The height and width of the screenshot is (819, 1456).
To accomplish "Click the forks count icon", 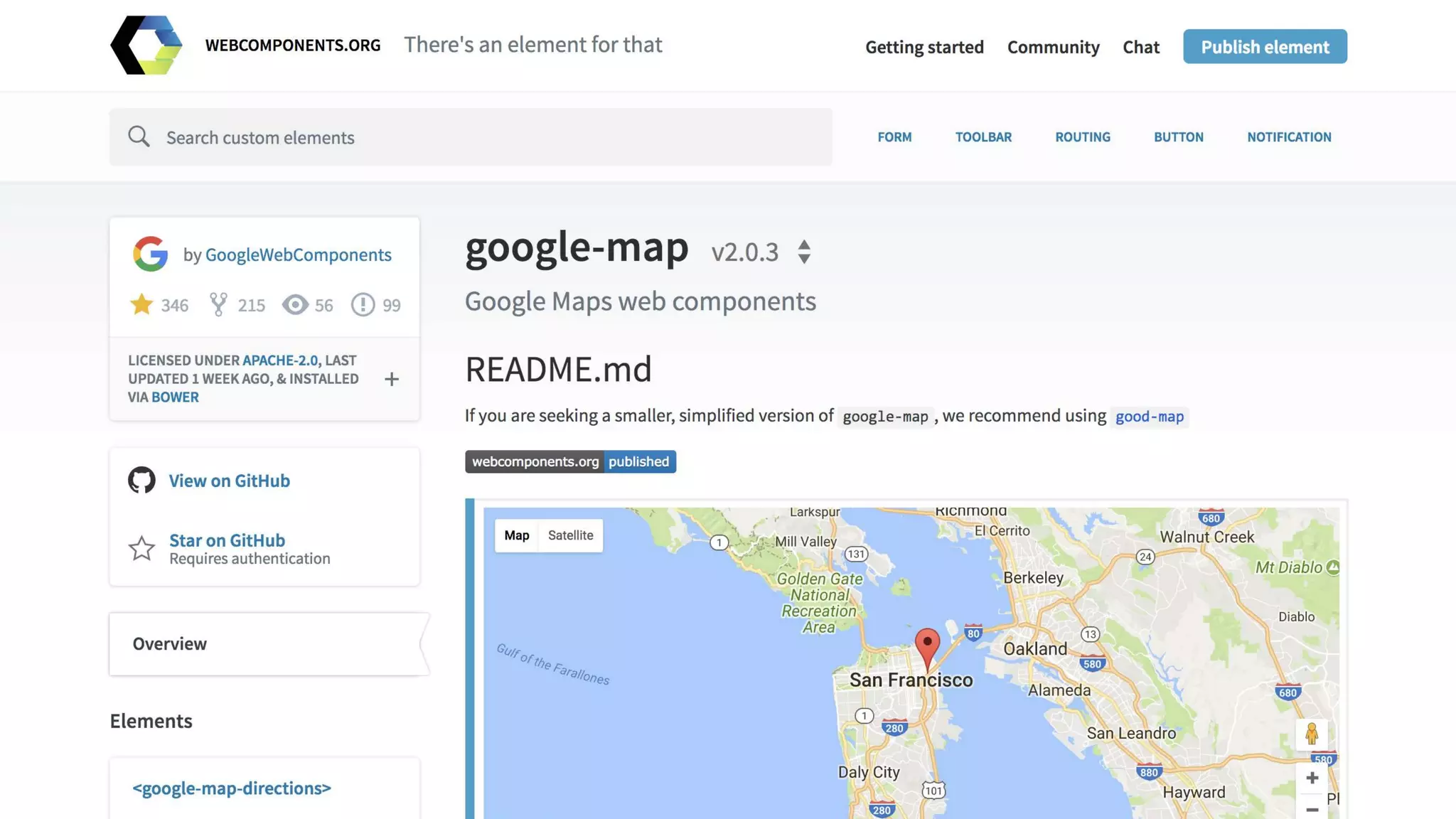I will click(218, 304).
